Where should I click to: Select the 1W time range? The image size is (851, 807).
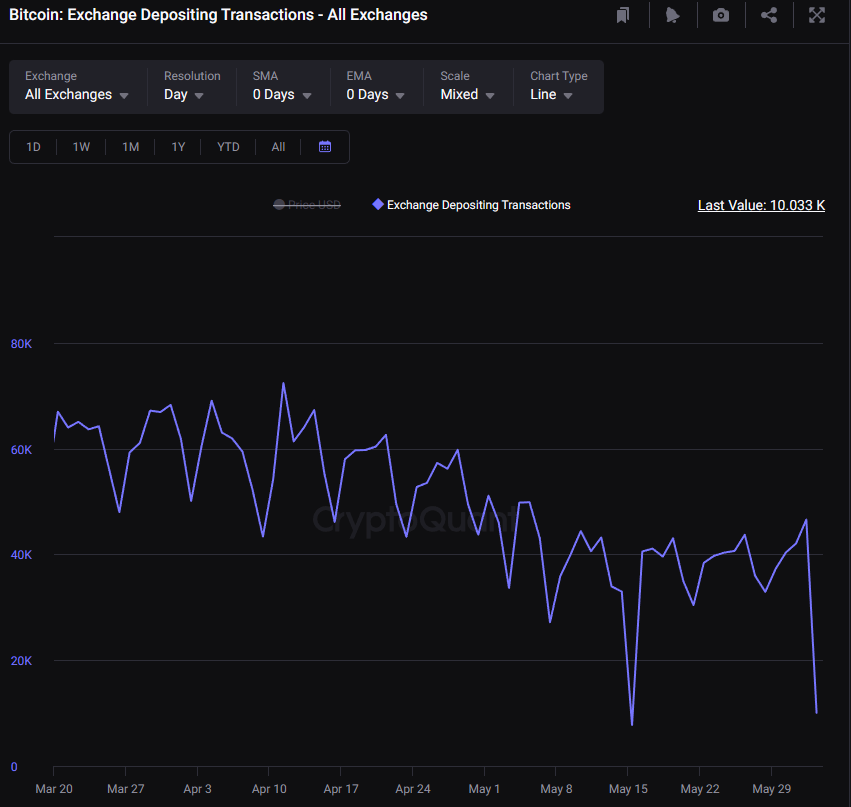coord(81,147)
